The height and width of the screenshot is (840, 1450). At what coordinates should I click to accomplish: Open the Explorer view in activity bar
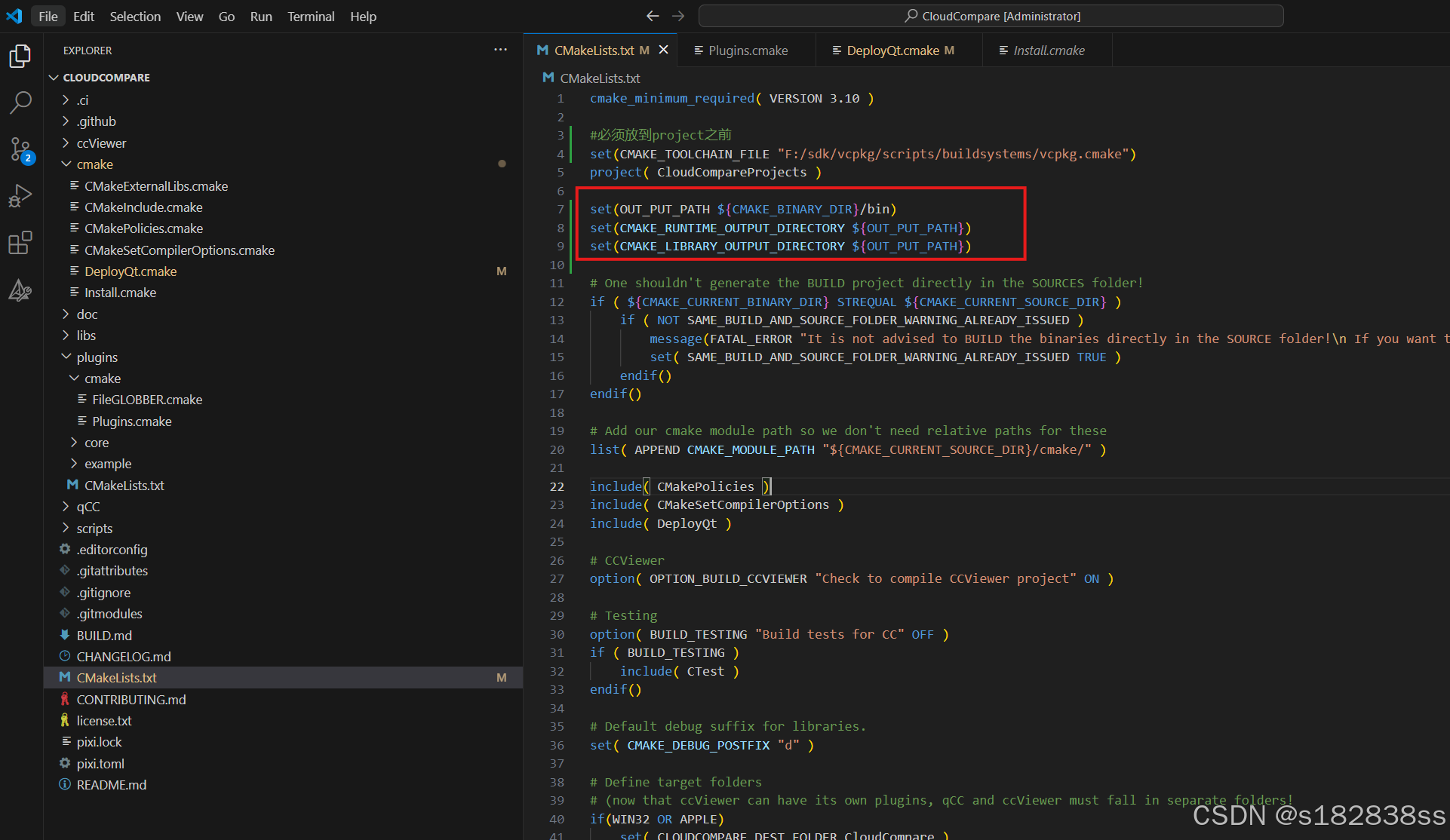coord(20,56)
